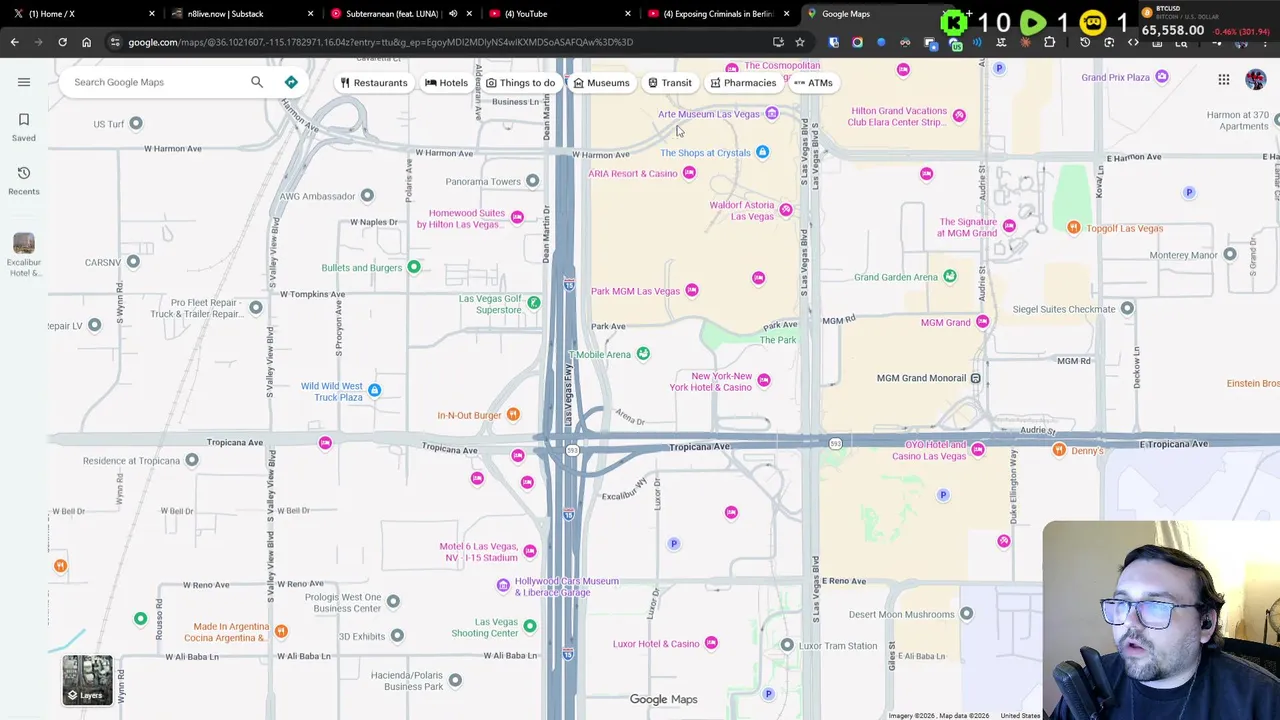Click the Luxor Tram Station marker
This screenshot has height=720, width=1280.
pos(787,645)
